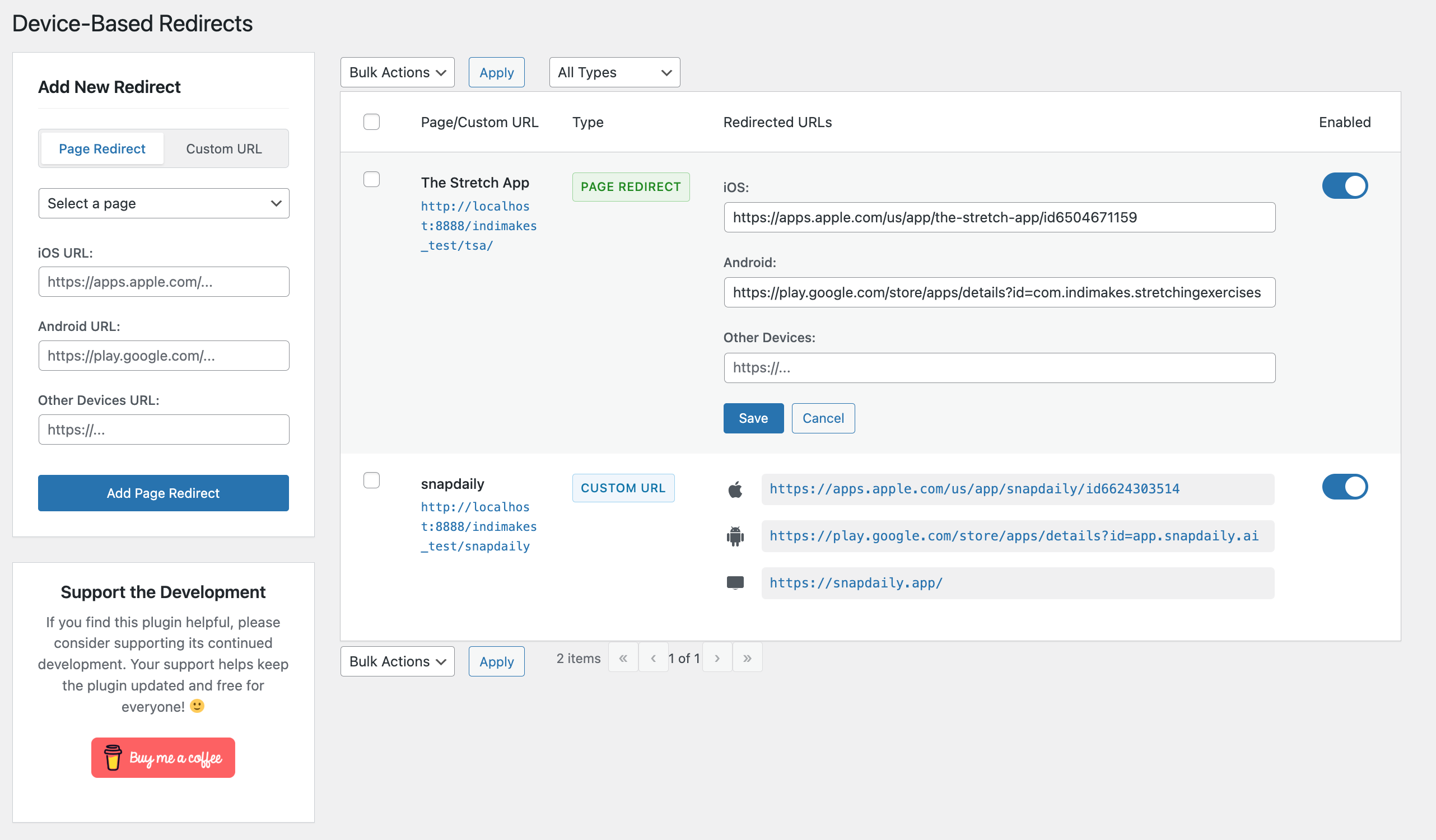Viewport: 1436px width, 840px height.
Task: Click the Add Page Redirect button
Action: point(164,493)
